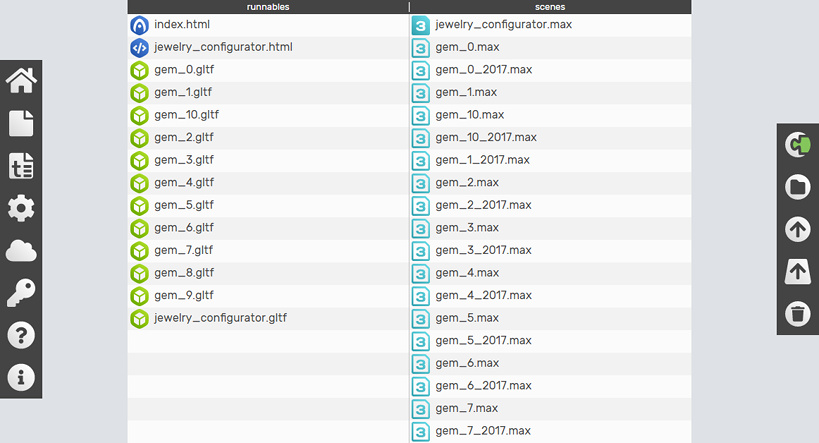Click the puzzle plugin icon on right
The width and height of the screenshot is (819, 443).
[798, 144]
